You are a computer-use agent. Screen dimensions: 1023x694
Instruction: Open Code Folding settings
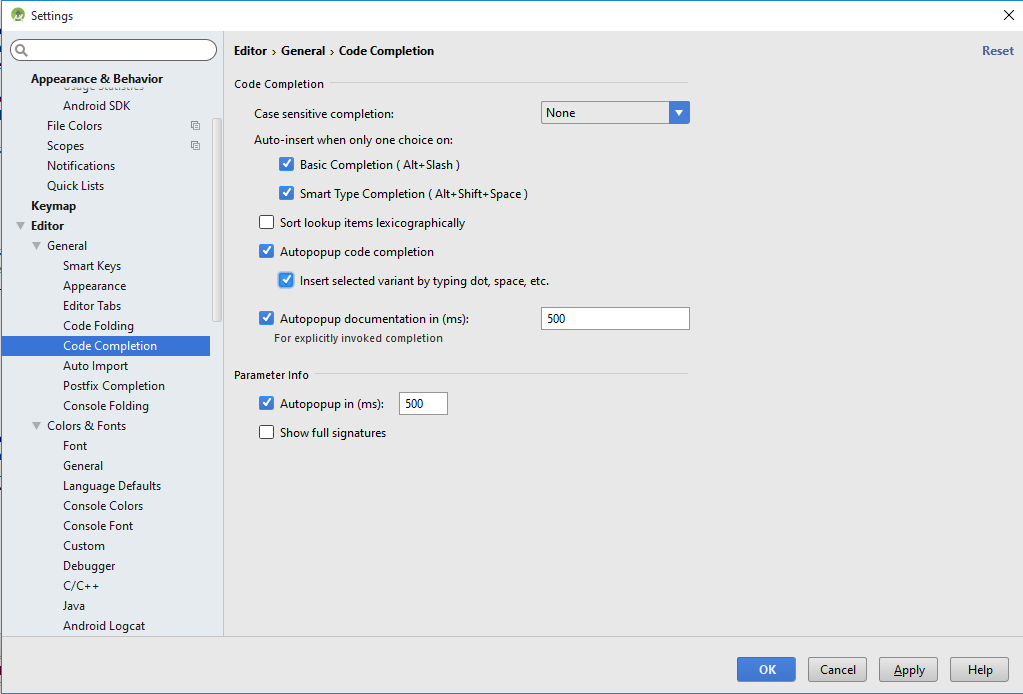99,326
